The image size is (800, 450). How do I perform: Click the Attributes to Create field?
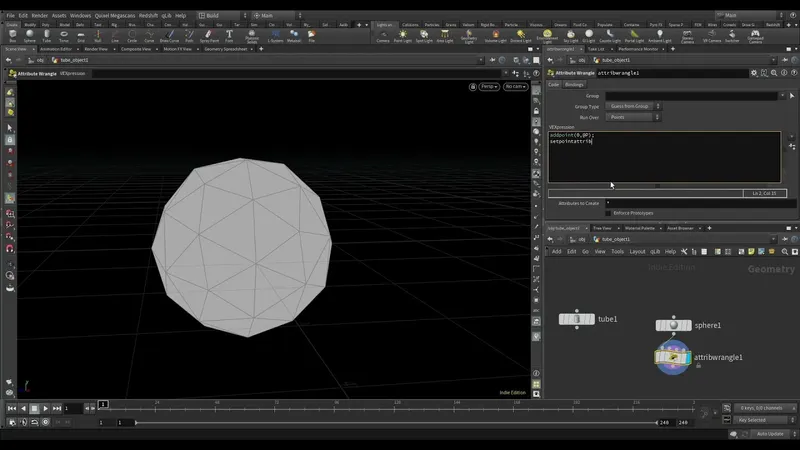tap(700, 203)
